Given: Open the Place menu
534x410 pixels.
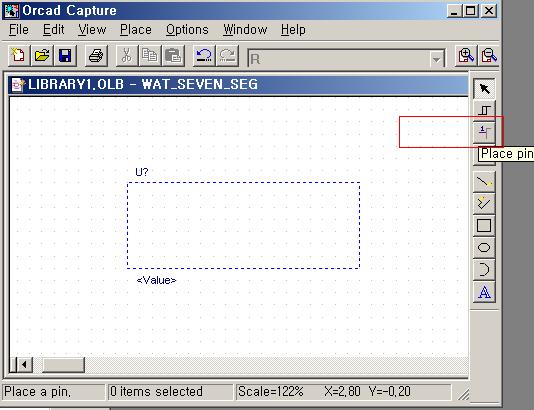Looking at the screenshot, I should click(x=136, y=30).
